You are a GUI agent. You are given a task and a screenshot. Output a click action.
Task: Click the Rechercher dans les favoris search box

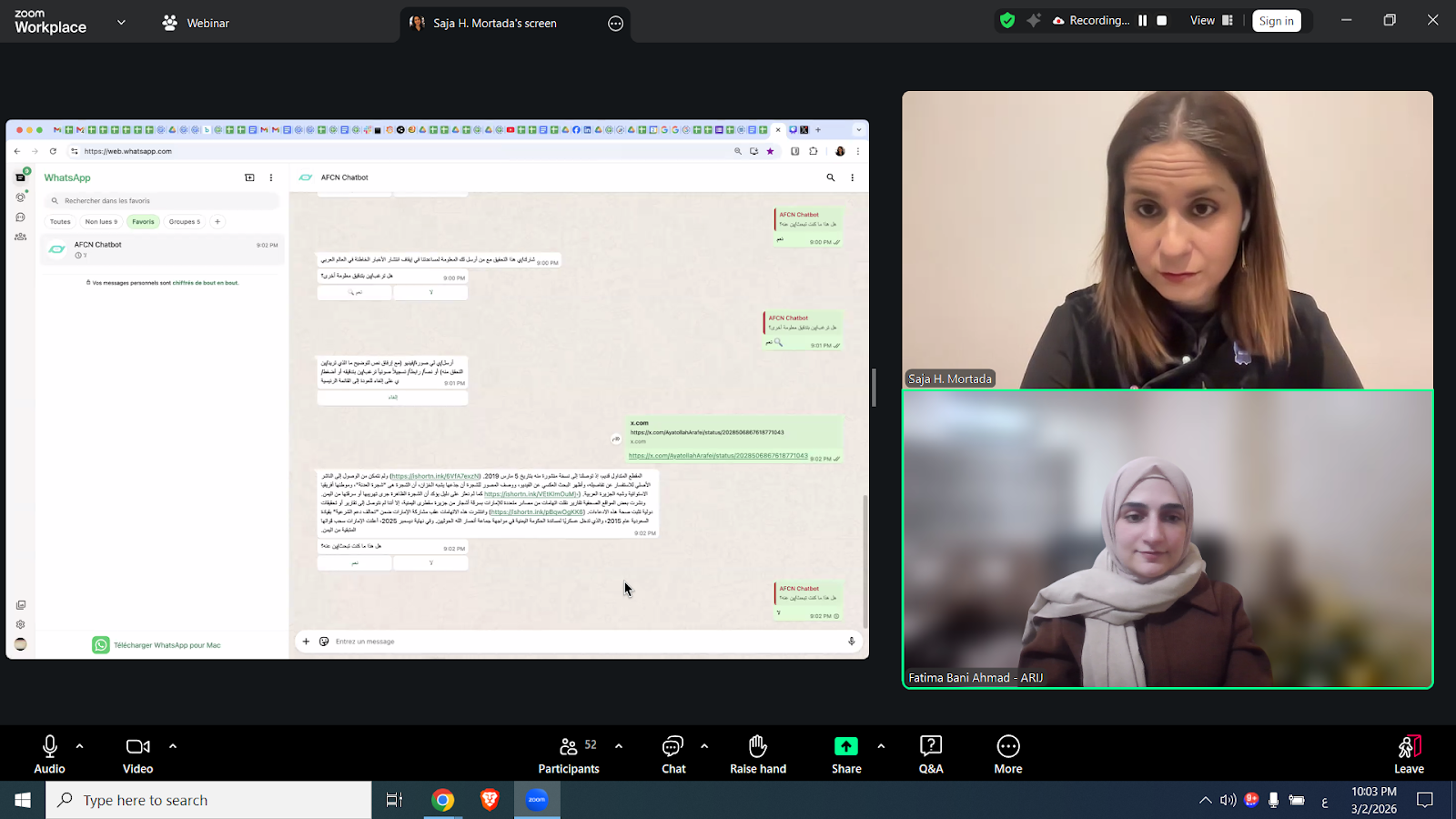(x=162, y=201)
